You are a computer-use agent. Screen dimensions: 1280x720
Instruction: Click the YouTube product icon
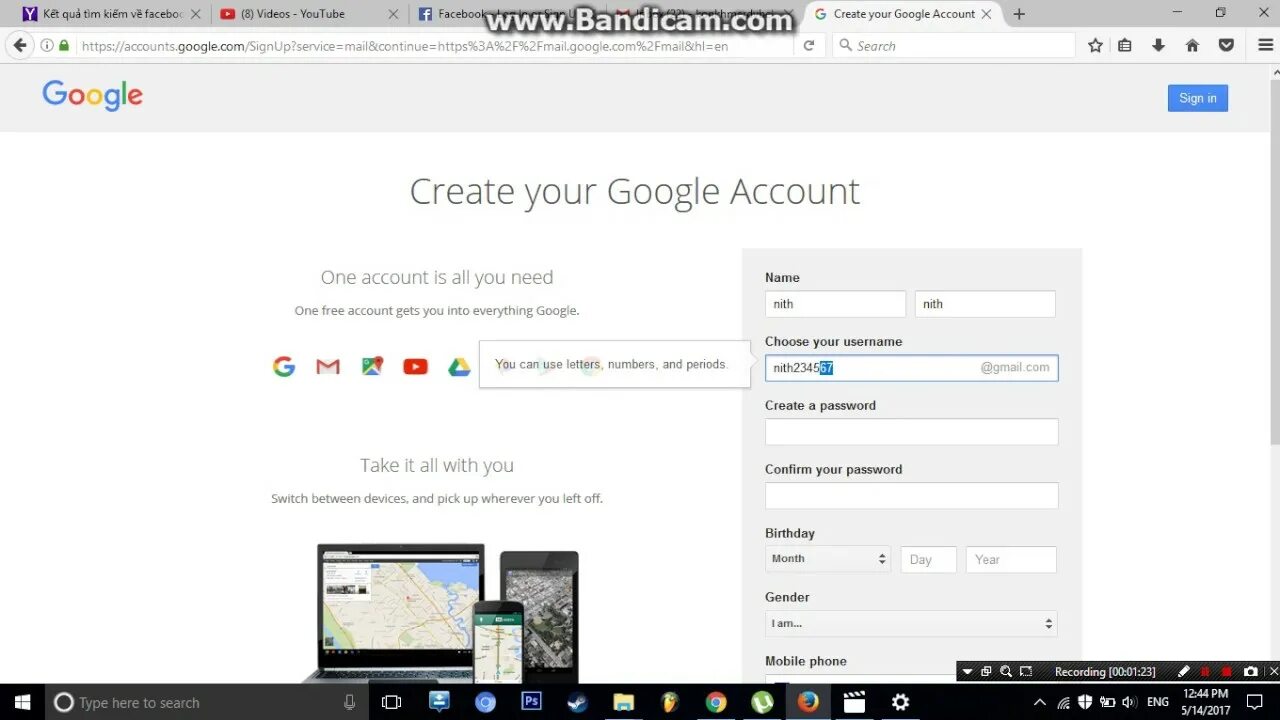(416, 367)
